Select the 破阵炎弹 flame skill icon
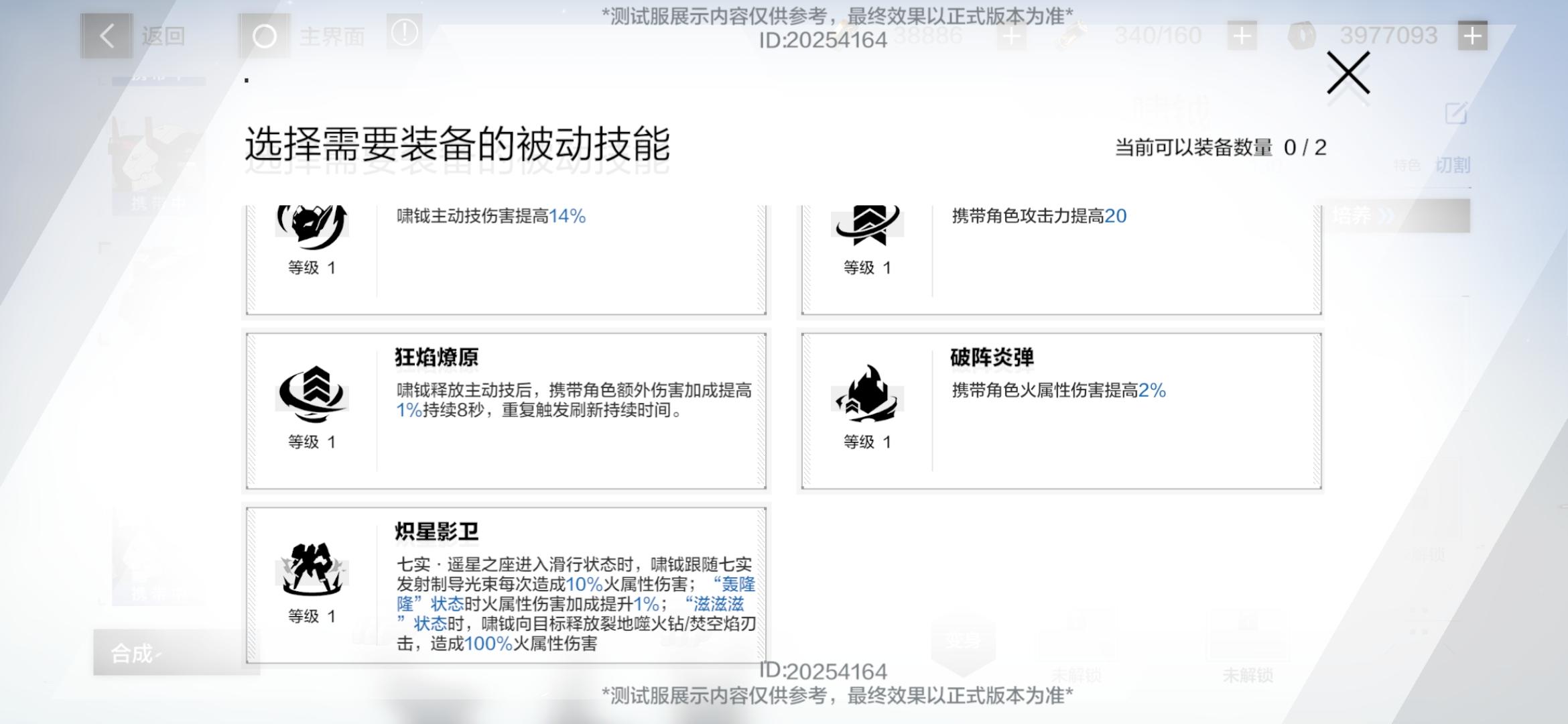The height and width of the screenshot is (724, 1568). click(x=867, y=393)
